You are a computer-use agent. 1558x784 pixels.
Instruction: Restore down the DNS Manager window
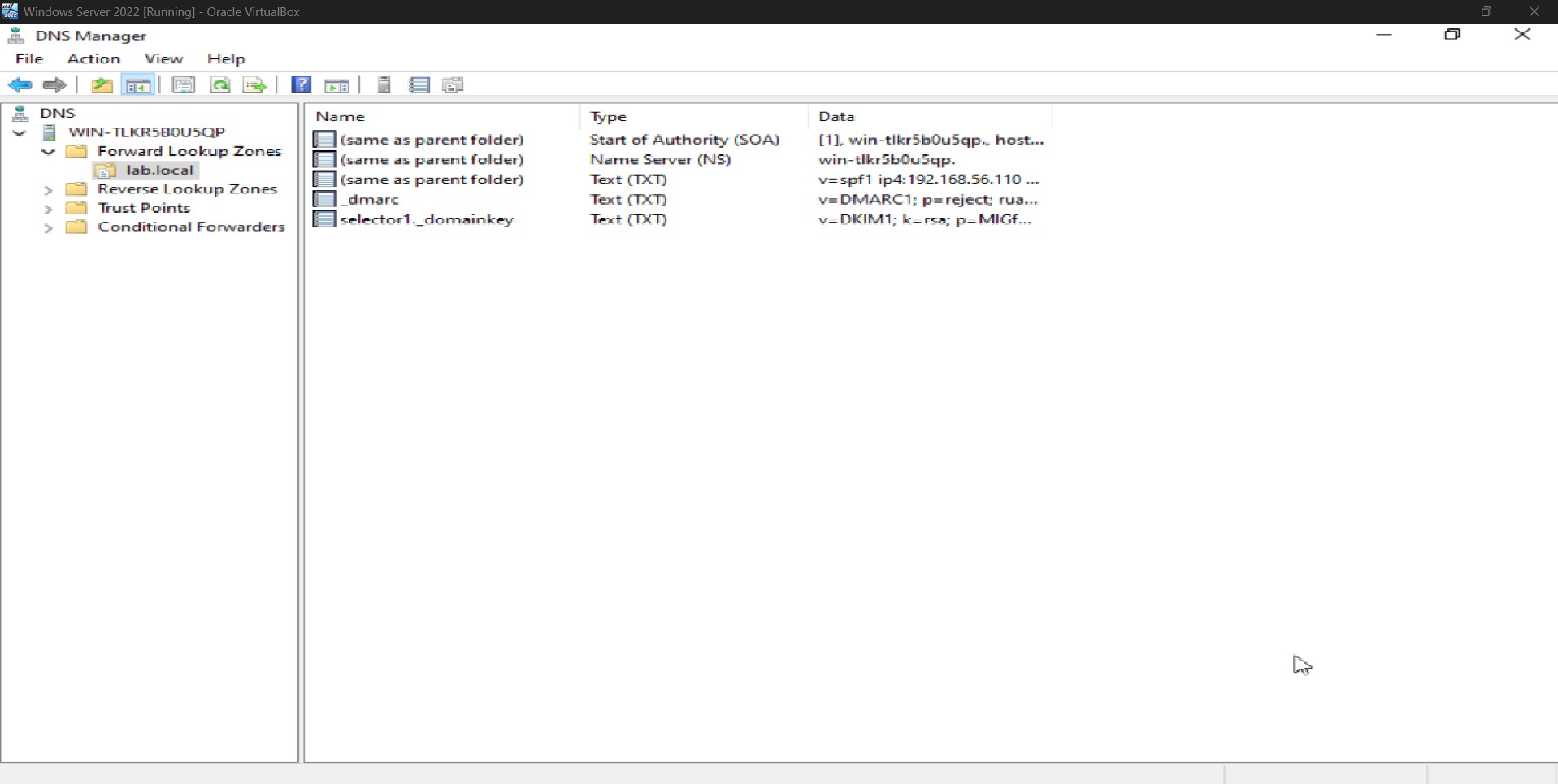1452,34
